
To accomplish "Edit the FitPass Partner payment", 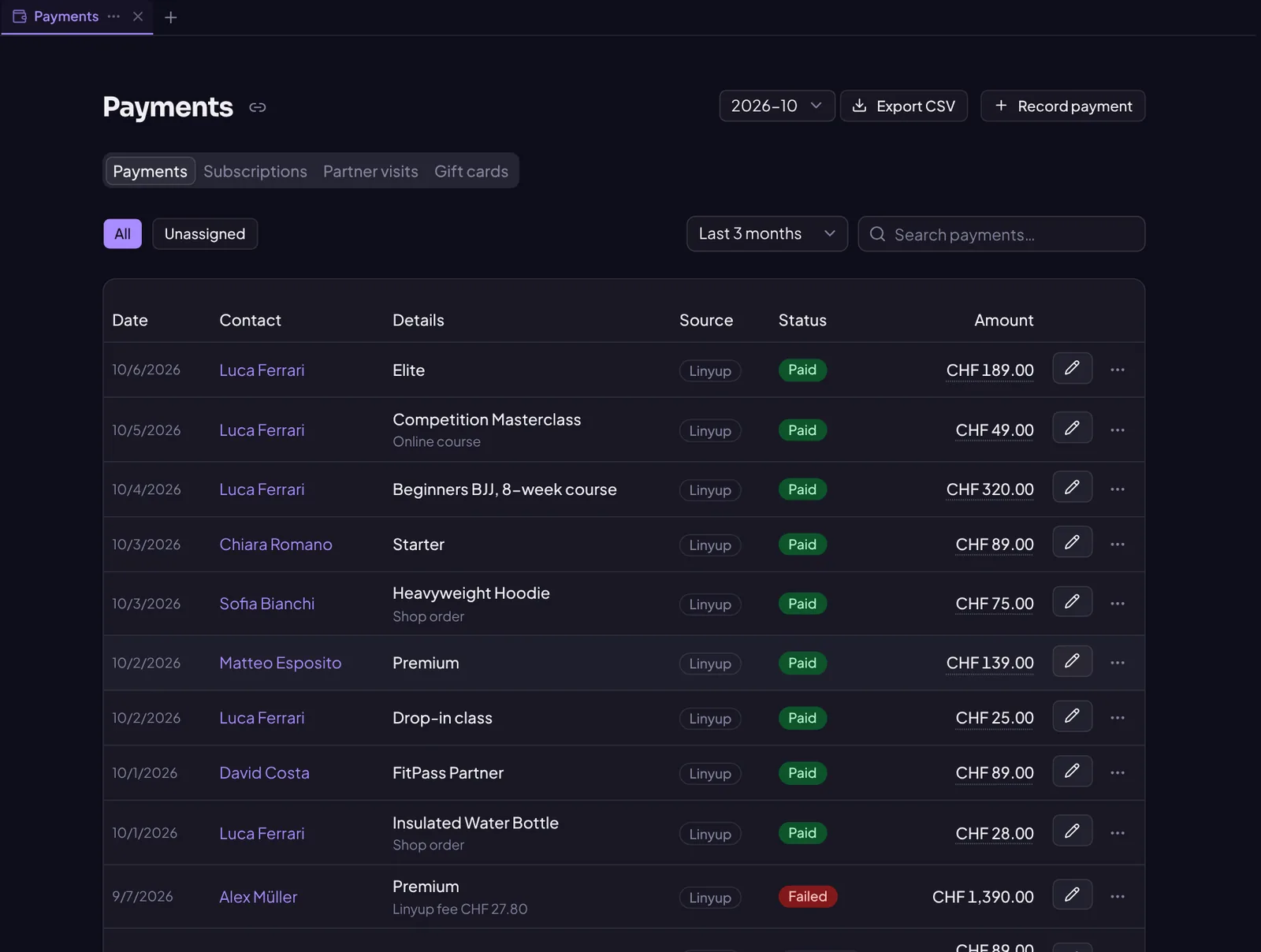I will (1072, 771).
